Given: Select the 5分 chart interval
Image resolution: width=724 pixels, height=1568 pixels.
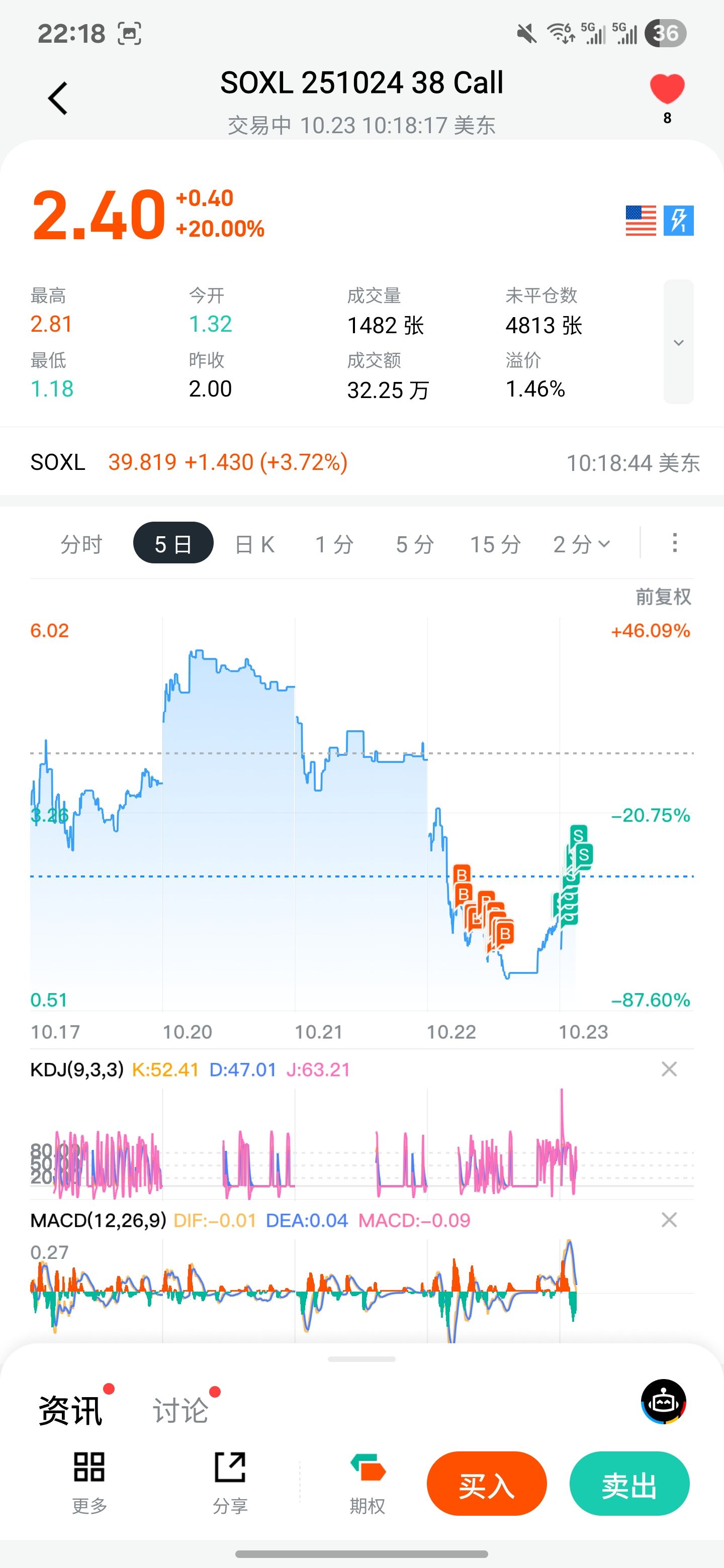Looking at the screenshot, I should (x=415, y=544).
